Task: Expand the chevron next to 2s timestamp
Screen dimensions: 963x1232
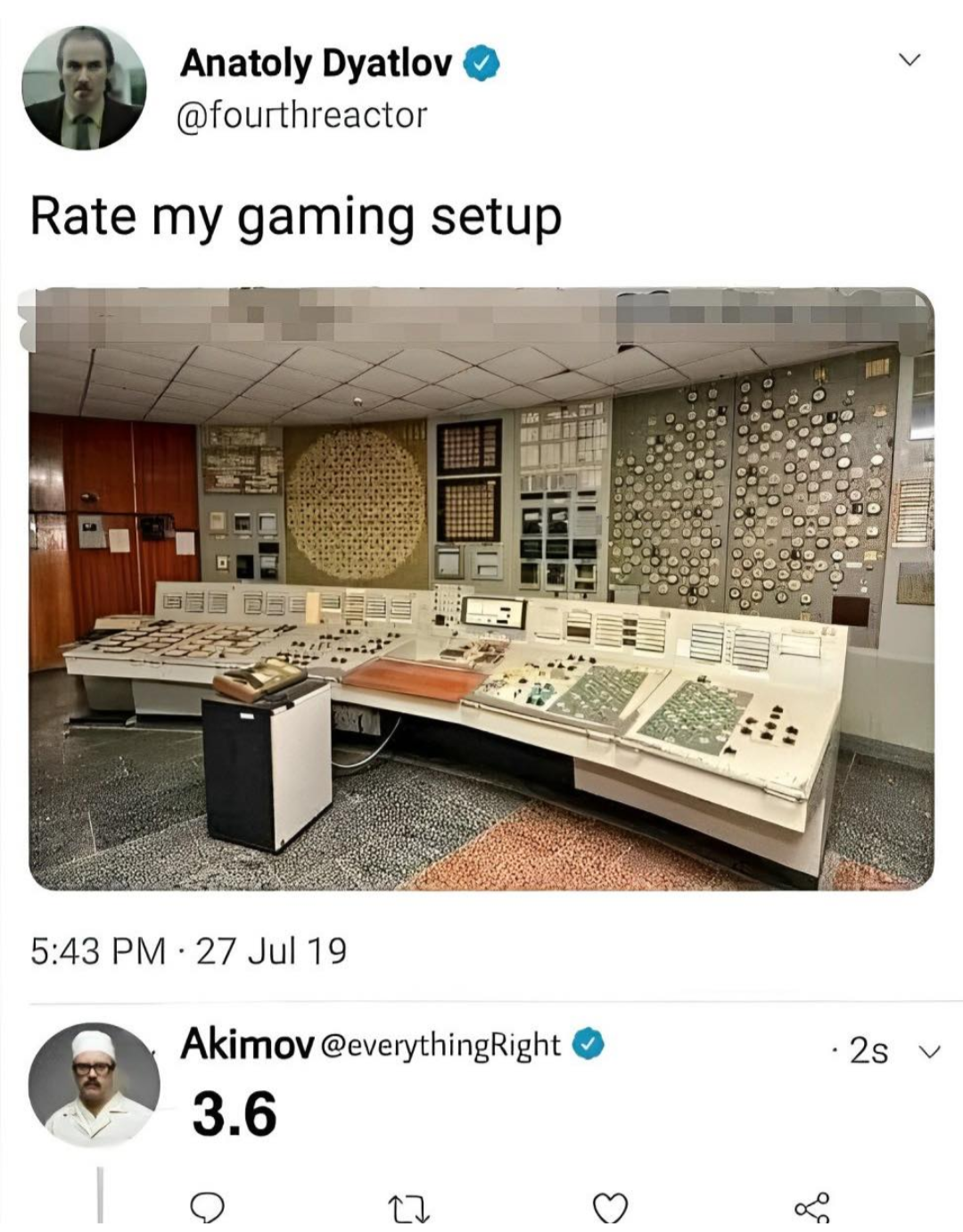Action: coord(929,1052)
